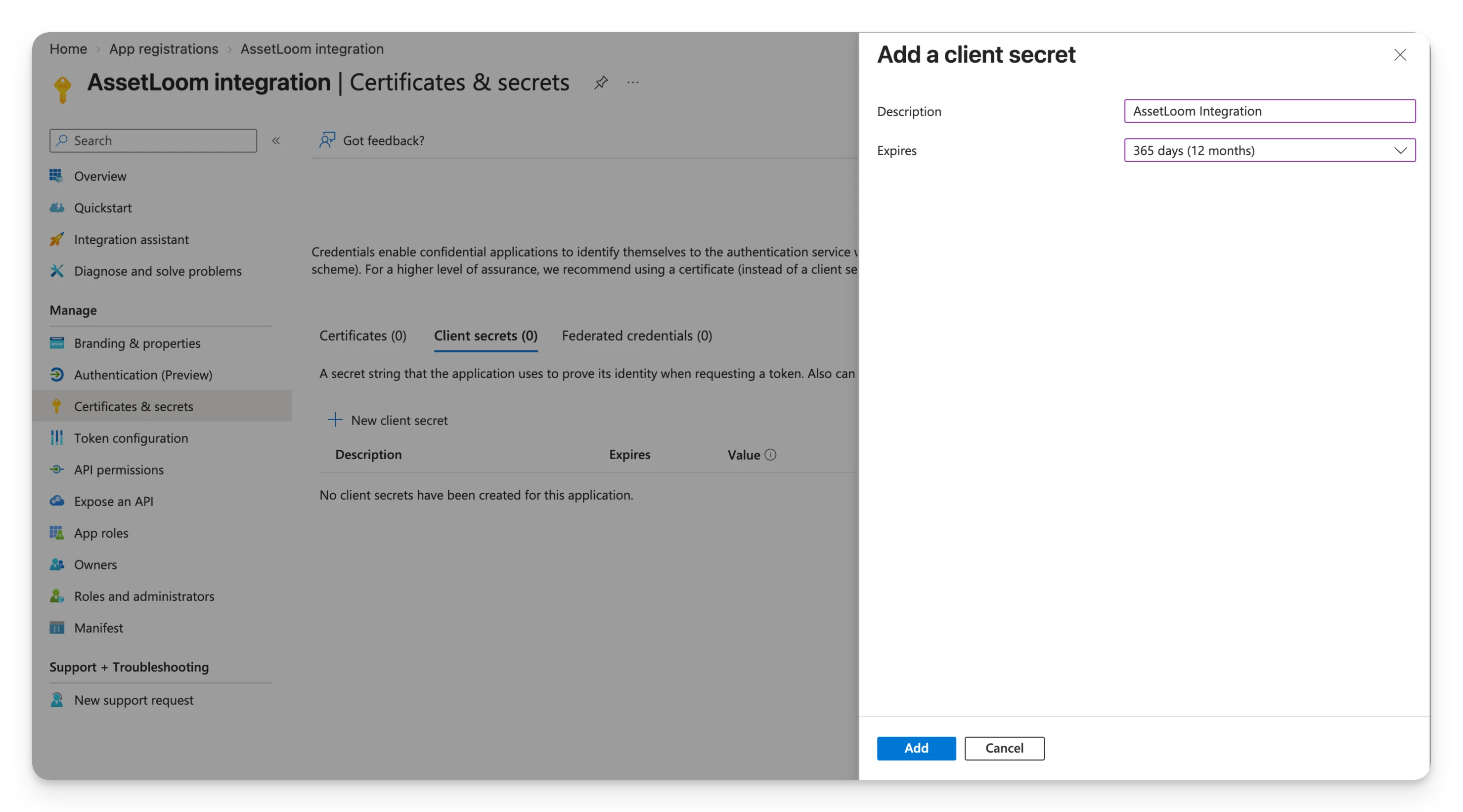The height and width of the screenshot is (812, 1463).
Task: Click the Owners people icon
Action: tap(56, 564)
